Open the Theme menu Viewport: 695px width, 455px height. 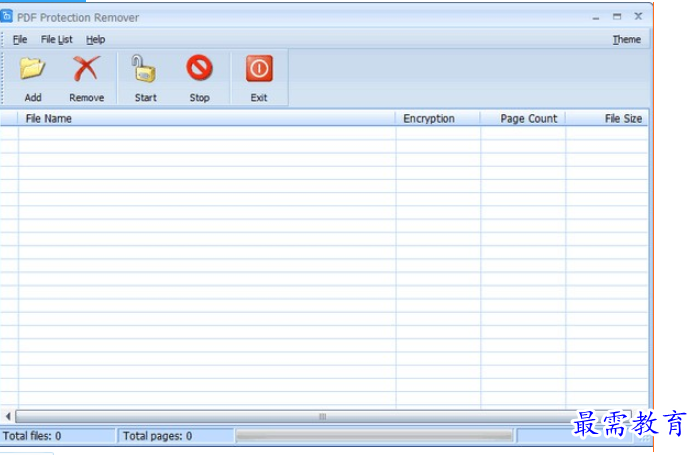(626, 39)
